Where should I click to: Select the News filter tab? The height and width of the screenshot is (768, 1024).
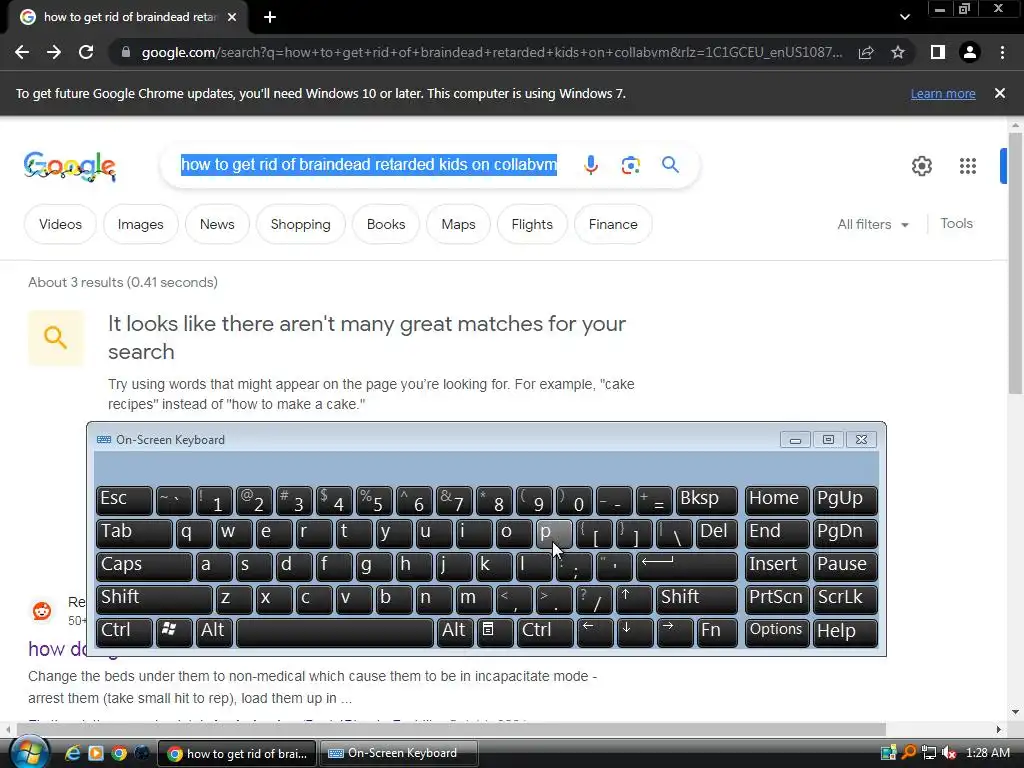click(217, 224)
